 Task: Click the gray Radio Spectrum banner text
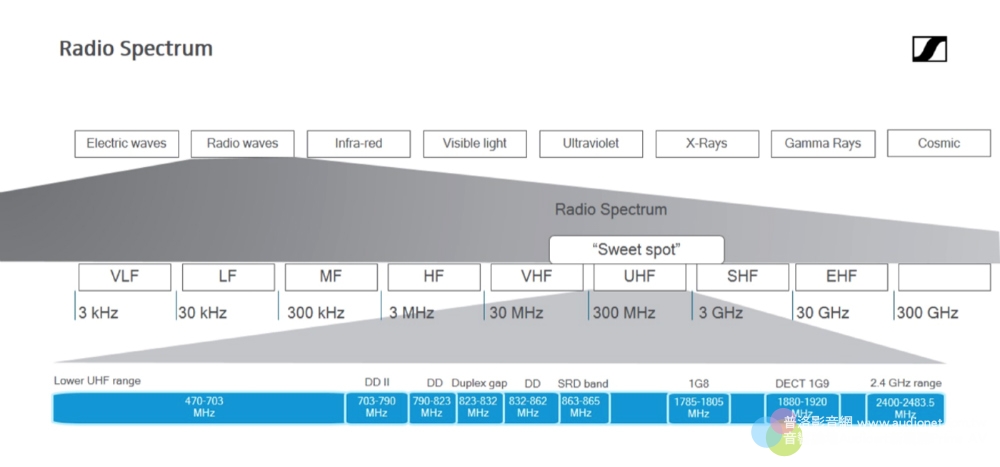(610, 210)
